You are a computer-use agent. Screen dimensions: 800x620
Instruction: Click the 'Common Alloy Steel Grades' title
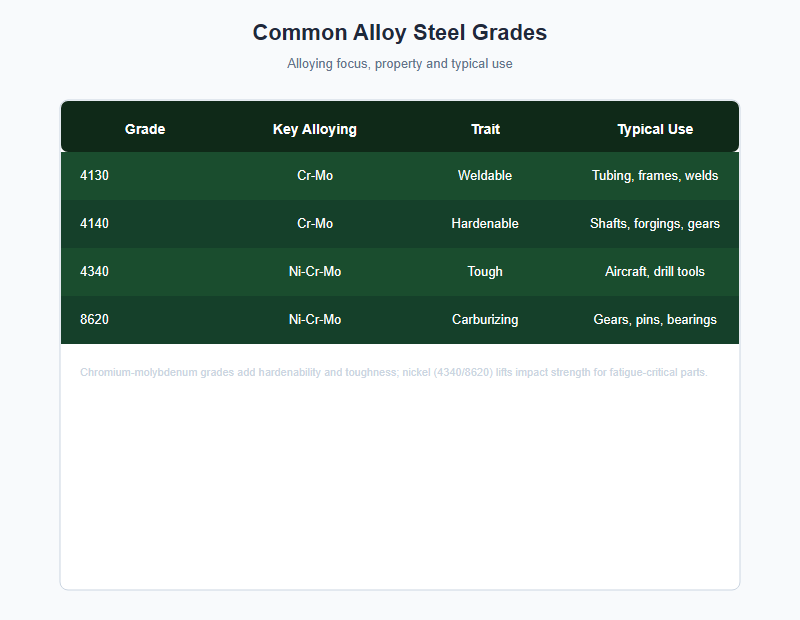[400, 33]
